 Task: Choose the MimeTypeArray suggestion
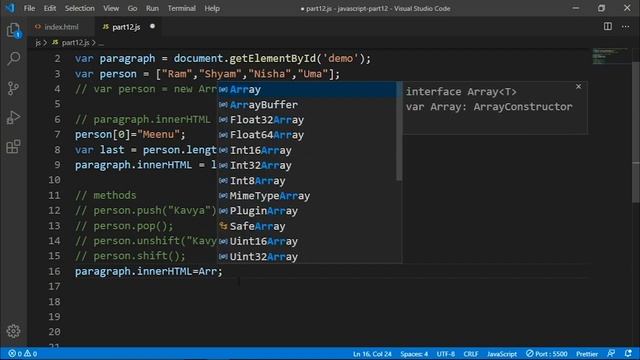coord(307,196)
